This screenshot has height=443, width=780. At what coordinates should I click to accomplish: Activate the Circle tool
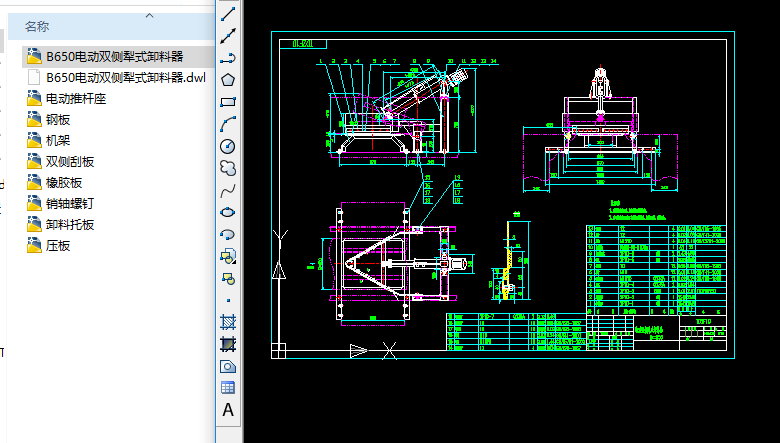[x=228, y=145]
